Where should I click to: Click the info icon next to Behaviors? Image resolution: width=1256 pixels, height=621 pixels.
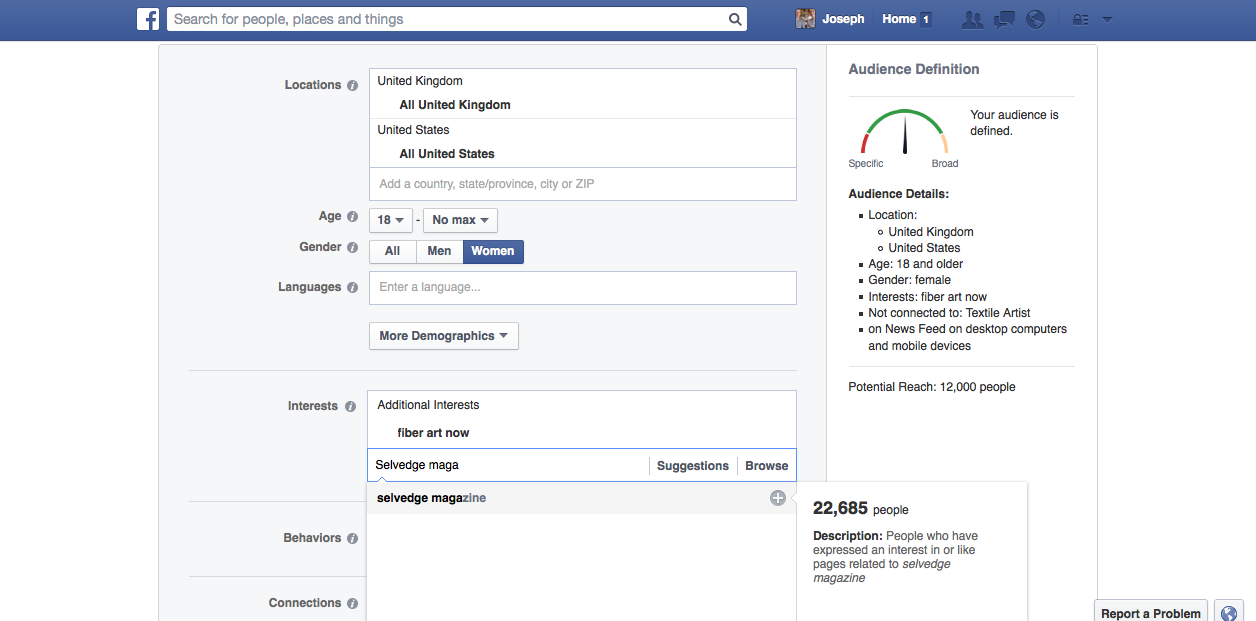pos(352,539)
